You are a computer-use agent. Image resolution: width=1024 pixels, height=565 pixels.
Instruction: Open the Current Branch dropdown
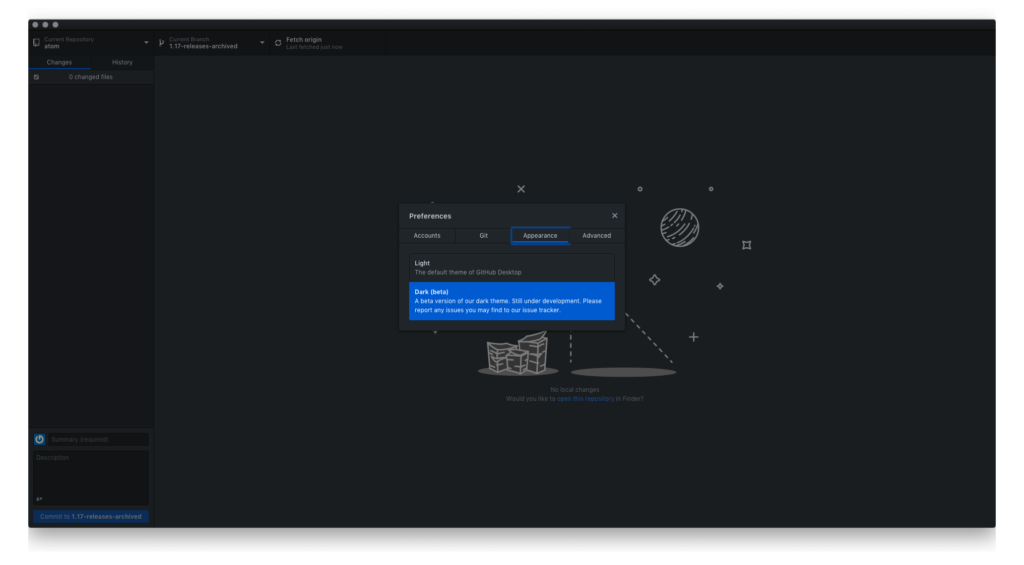[212, 42]
